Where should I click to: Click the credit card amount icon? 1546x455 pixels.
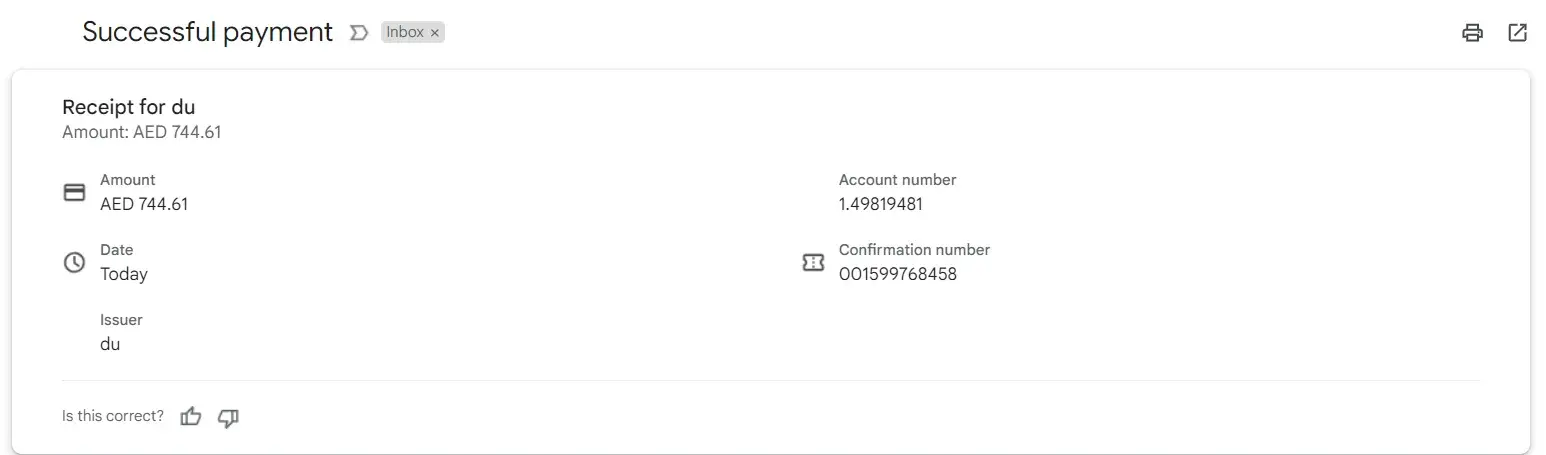74,192
